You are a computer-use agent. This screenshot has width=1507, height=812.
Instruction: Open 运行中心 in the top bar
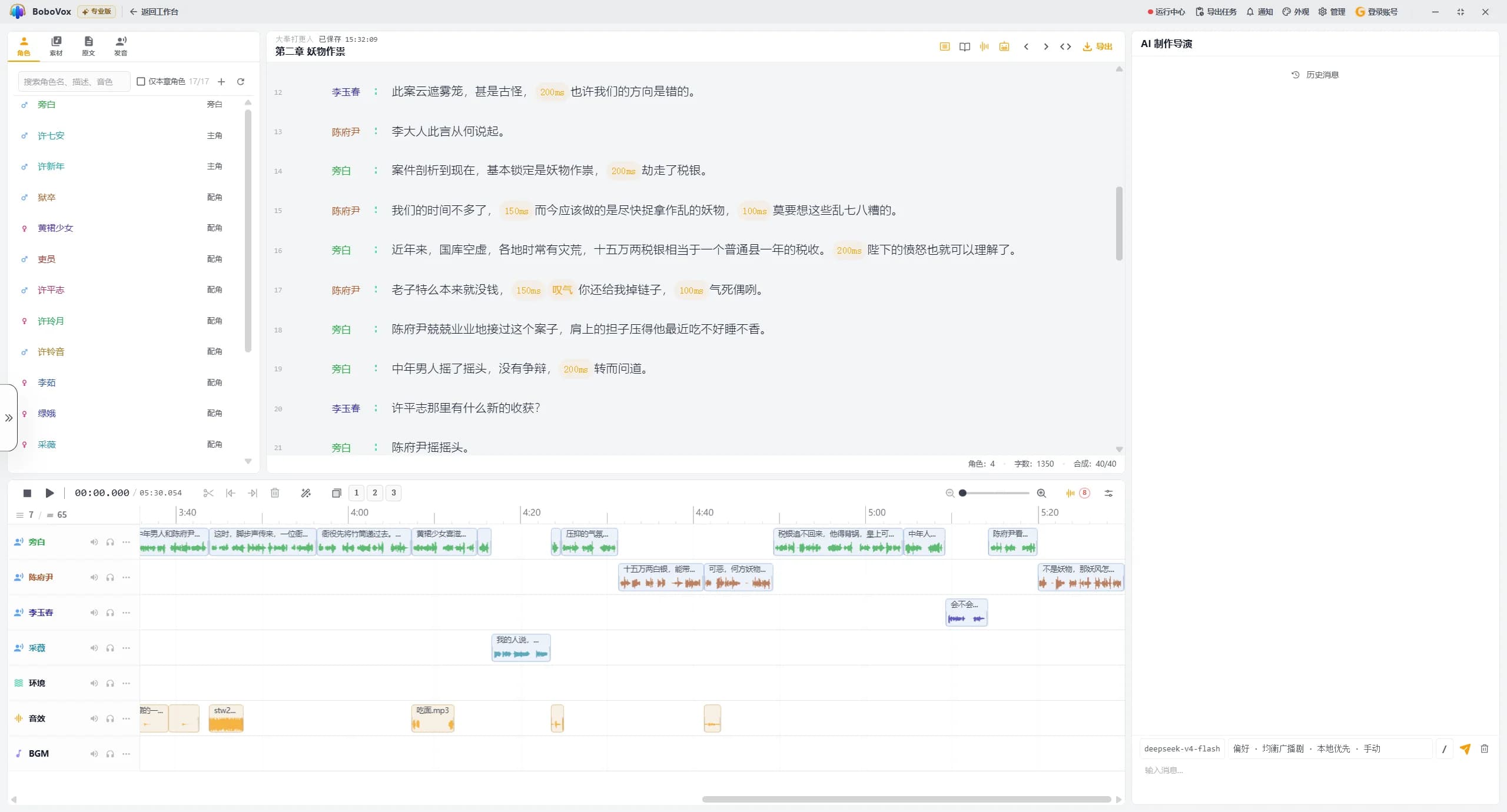[x=1166, y=12]
